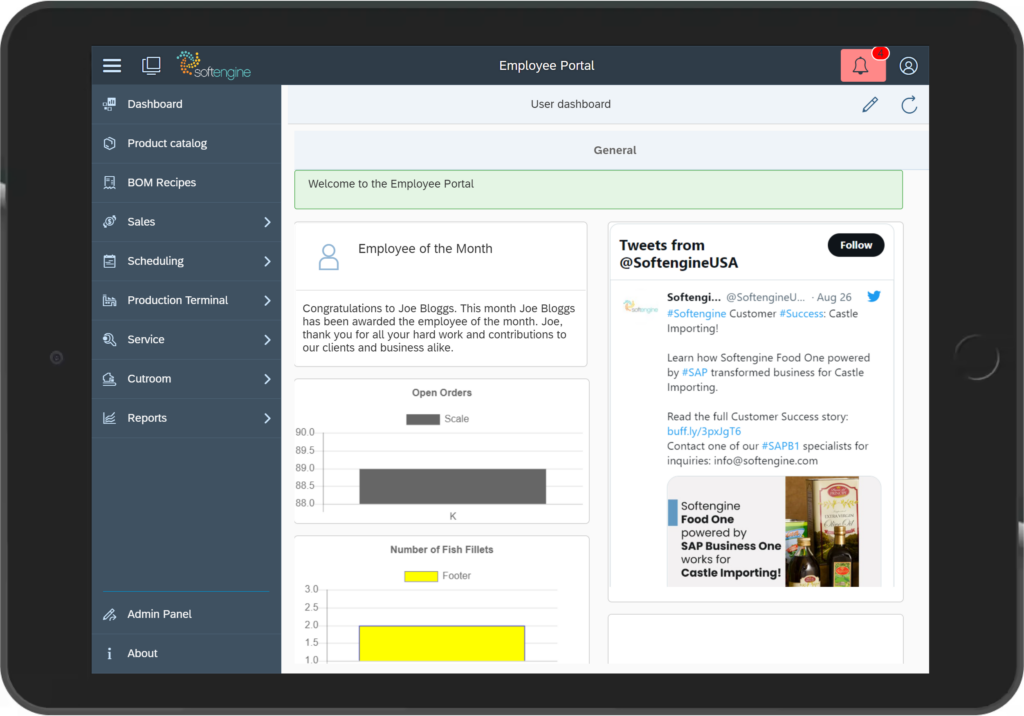
Task: Open the Dashboard menu item
Action: 156,104
